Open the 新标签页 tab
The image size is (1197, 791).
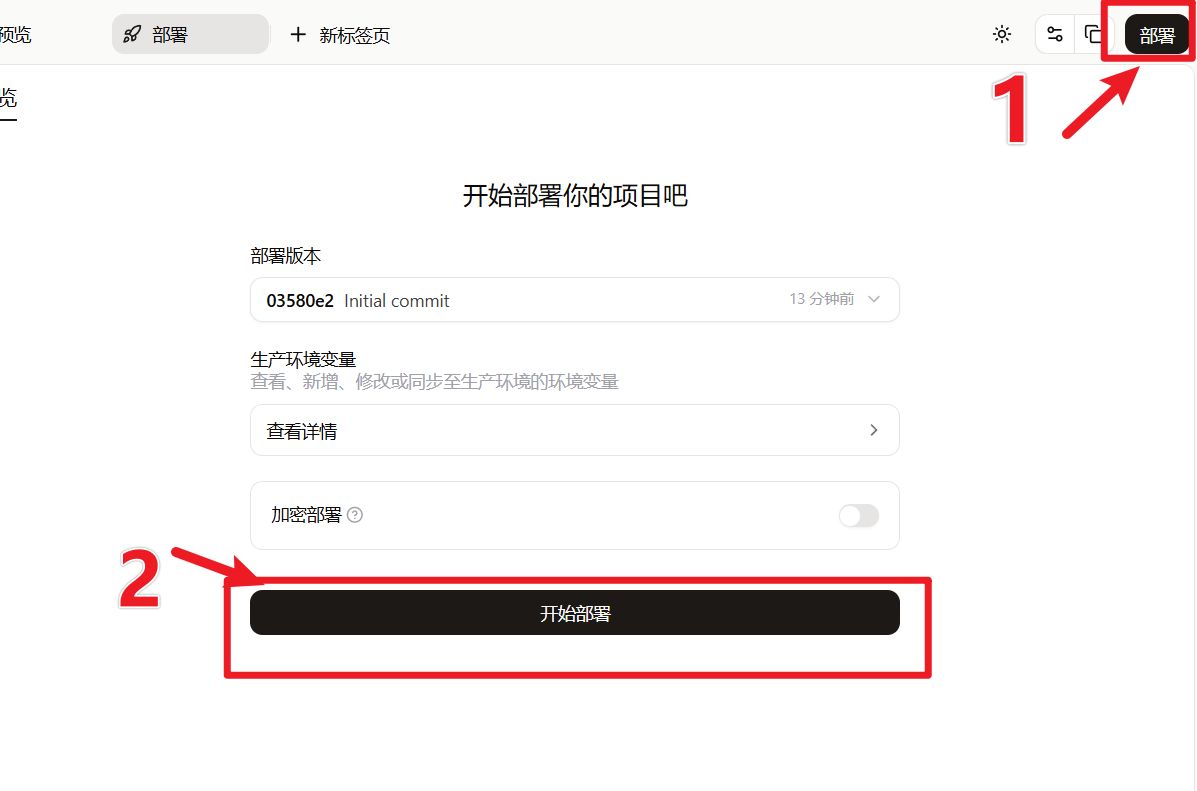pos(340,35)
